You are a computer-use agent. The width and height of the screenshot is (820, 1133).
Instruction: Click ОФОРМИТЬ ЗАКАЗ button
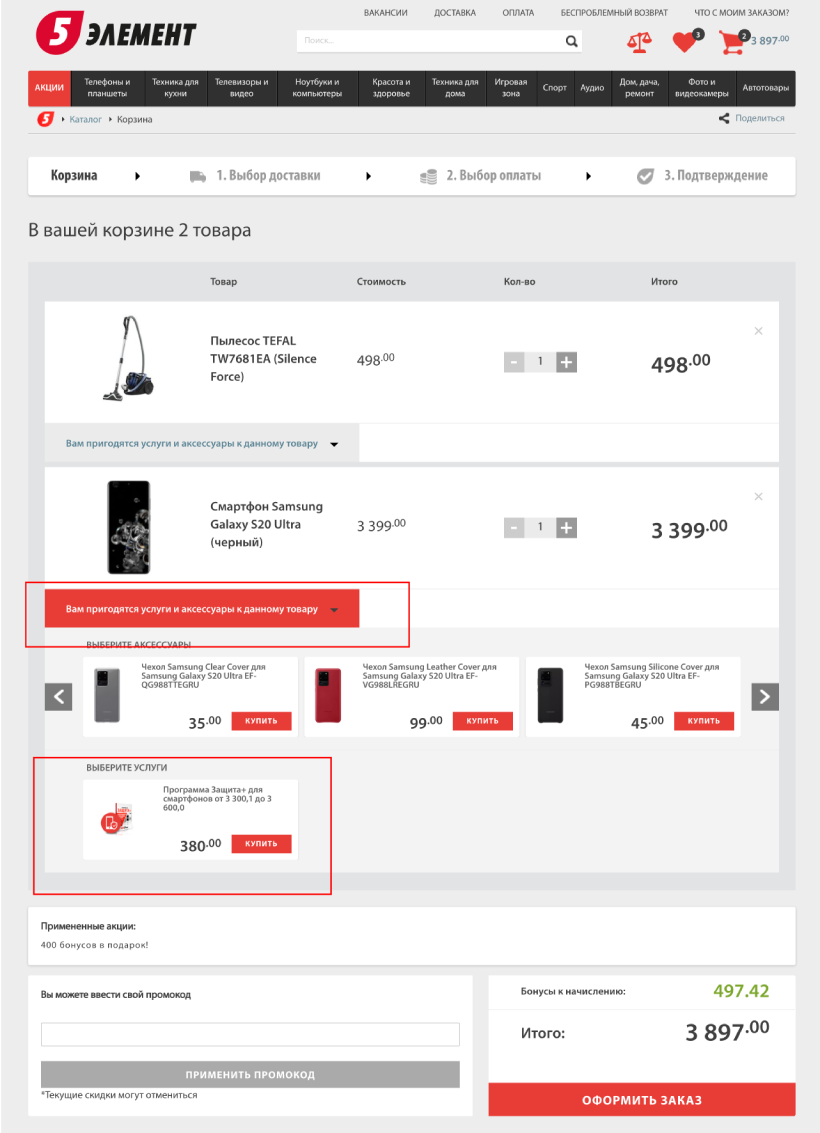coord(642,1100)
